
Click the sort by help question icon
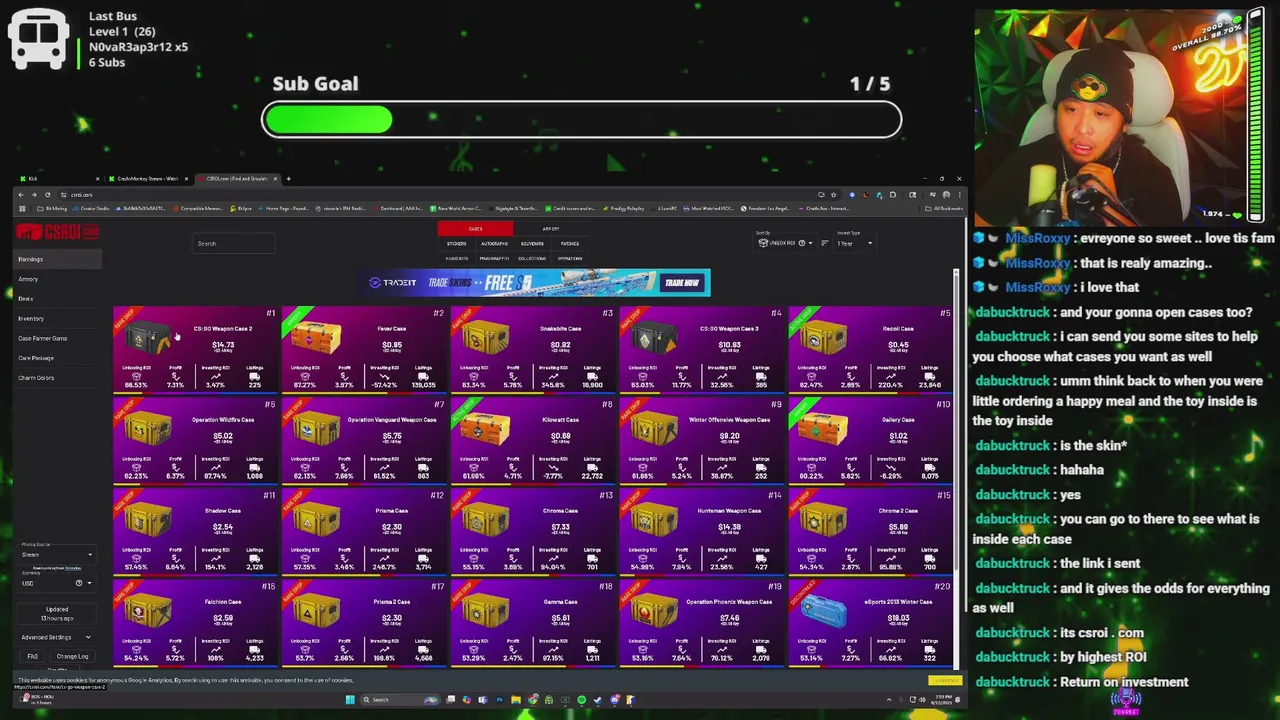802,243
